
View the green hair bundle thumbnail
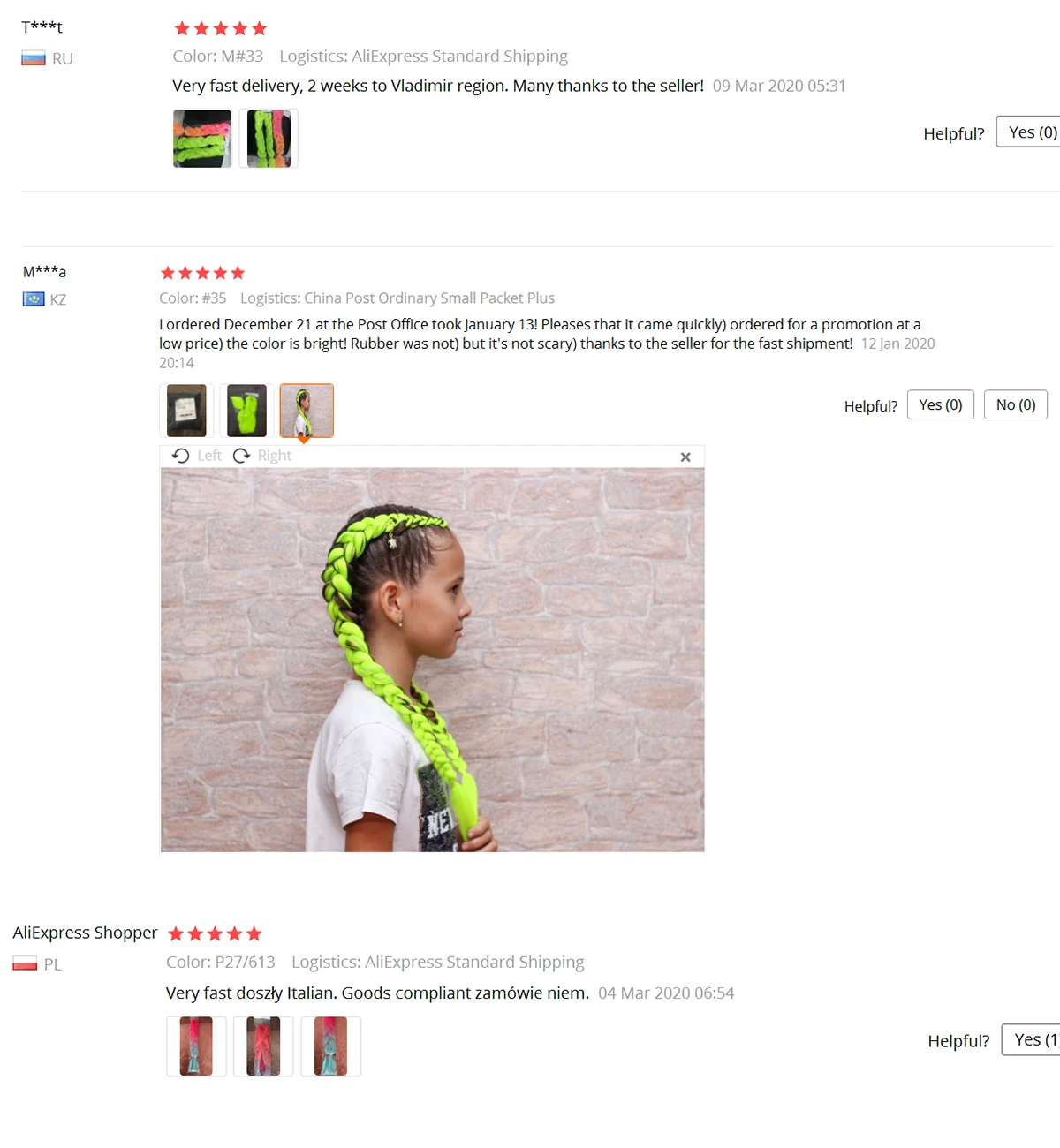tap(246, 411)
